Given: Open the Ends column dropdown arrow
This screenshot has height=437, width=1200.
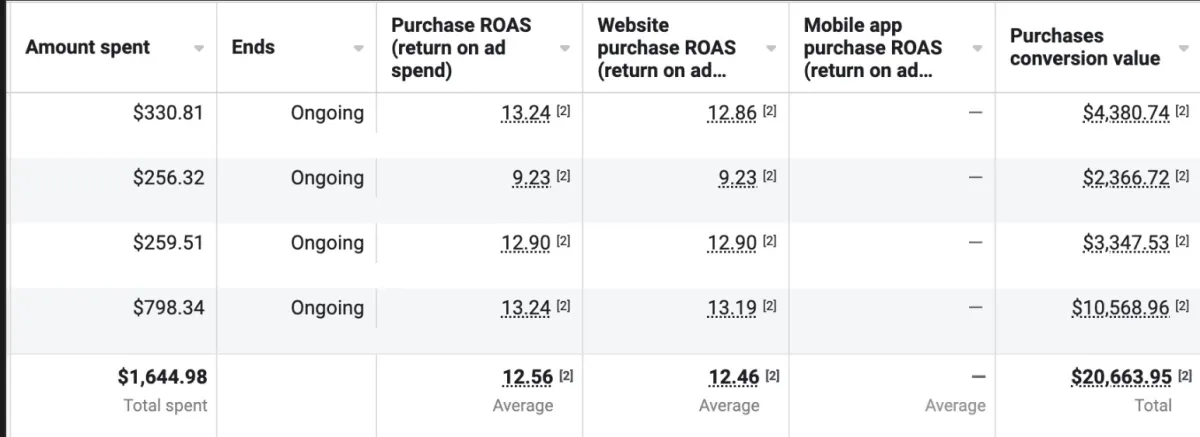Looking at the screenshot, I should pos(359,48).
